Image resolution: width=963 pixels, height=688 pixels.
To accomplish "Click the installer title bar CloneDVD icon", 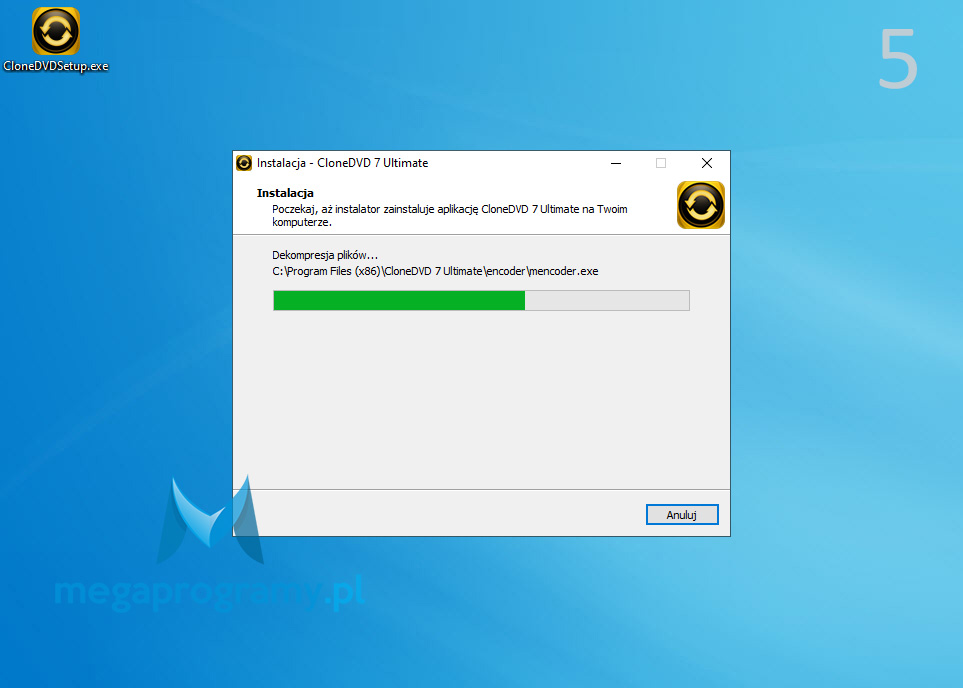I will click(244, 163).
